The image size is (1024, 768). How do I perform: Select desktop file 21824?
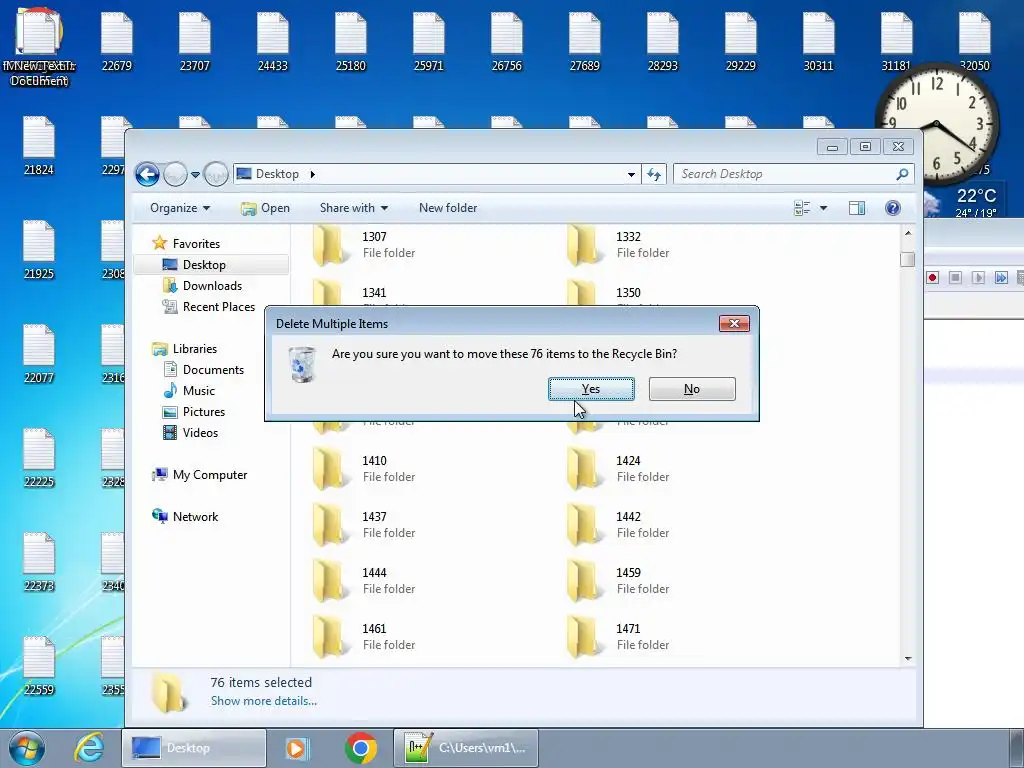[39, 145]
